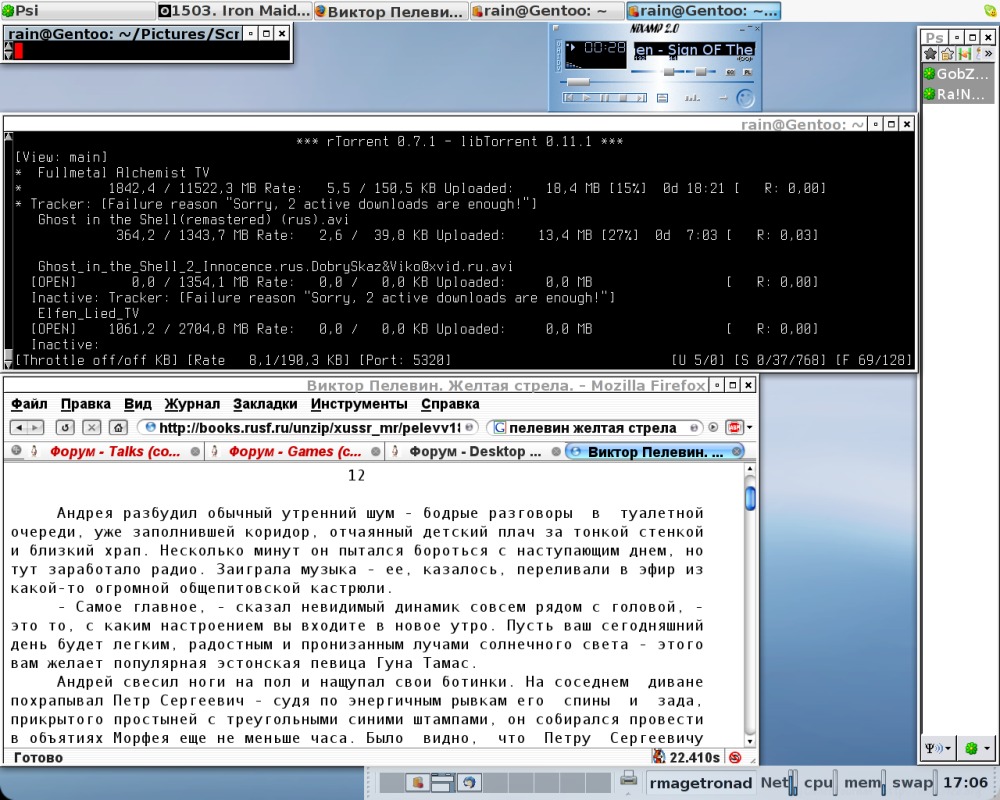Click the rmagetronad label in bottom panel

700,783
